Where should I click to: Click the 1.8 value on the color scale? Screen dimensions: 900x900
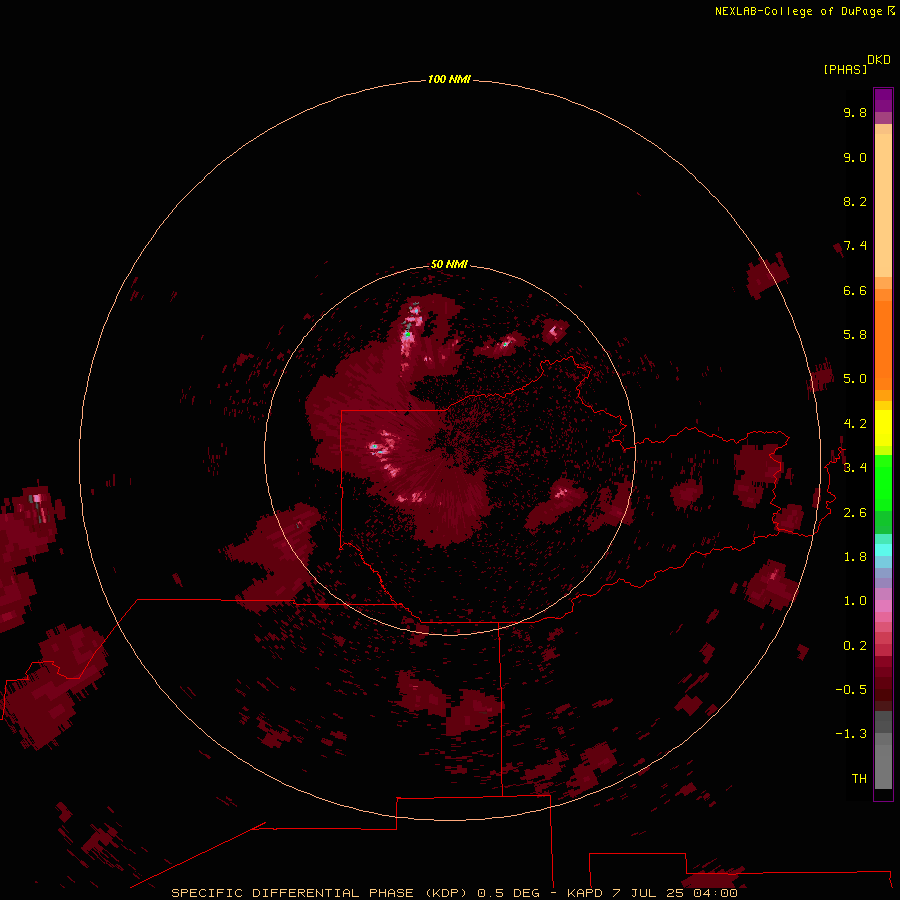(x=855, y=557)
